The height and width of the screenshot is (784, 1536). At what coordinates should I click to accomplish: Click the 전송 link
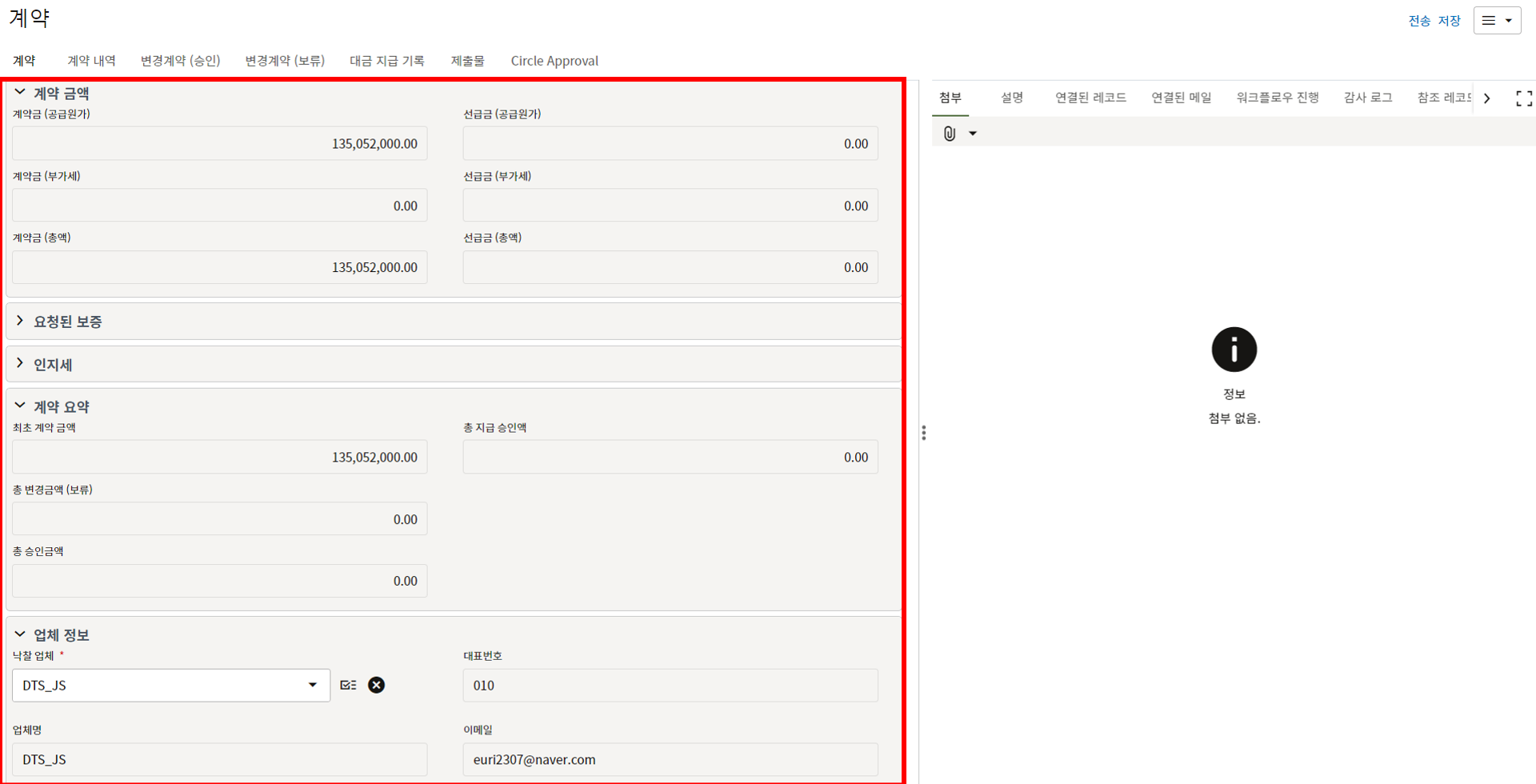click(x=1419, y=21)
